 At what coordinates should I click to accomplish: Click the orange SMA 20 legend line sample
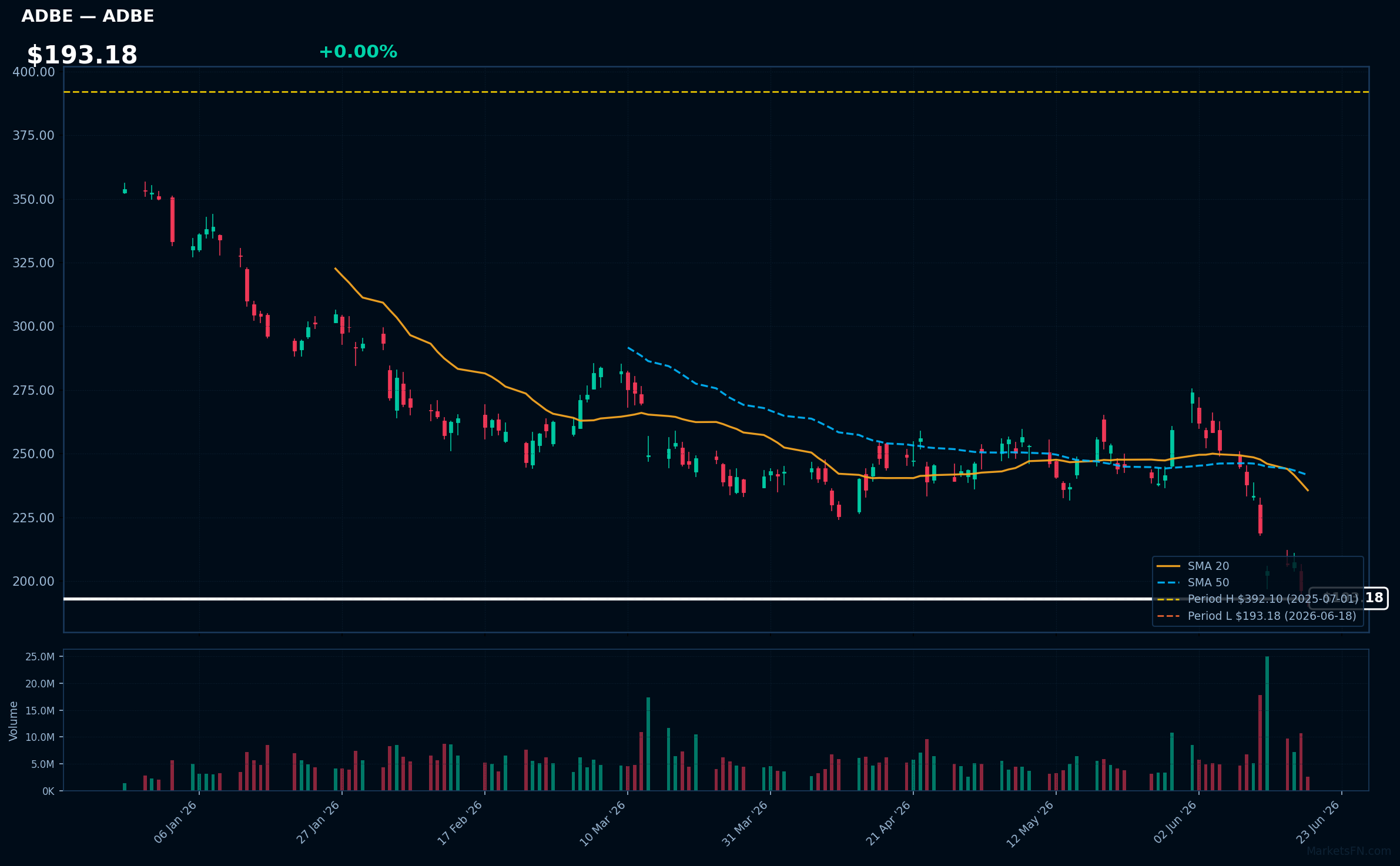click(x=1168, y=566)
